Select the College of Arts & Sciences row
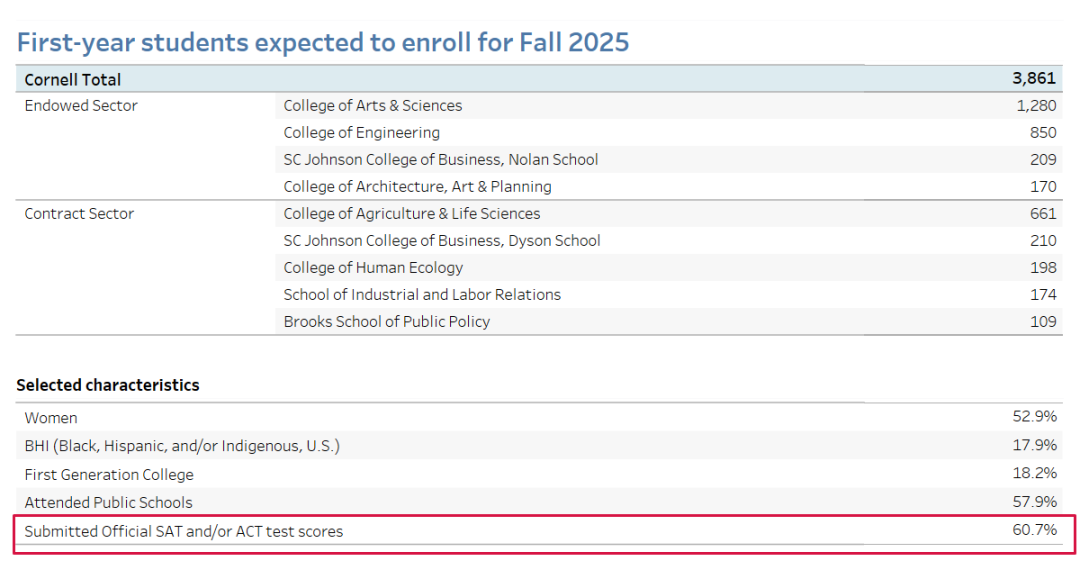Screen dimensions: 1080x570 pyautogui.click(x=372, y=106)
